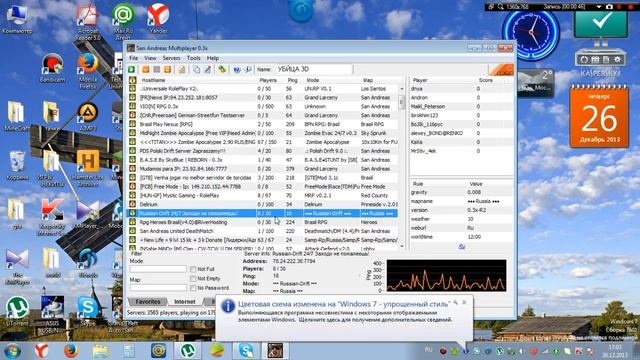Click the blue weburl link below rules list
640x360 pixels.
pyautogui.click(x=462, y=247)
